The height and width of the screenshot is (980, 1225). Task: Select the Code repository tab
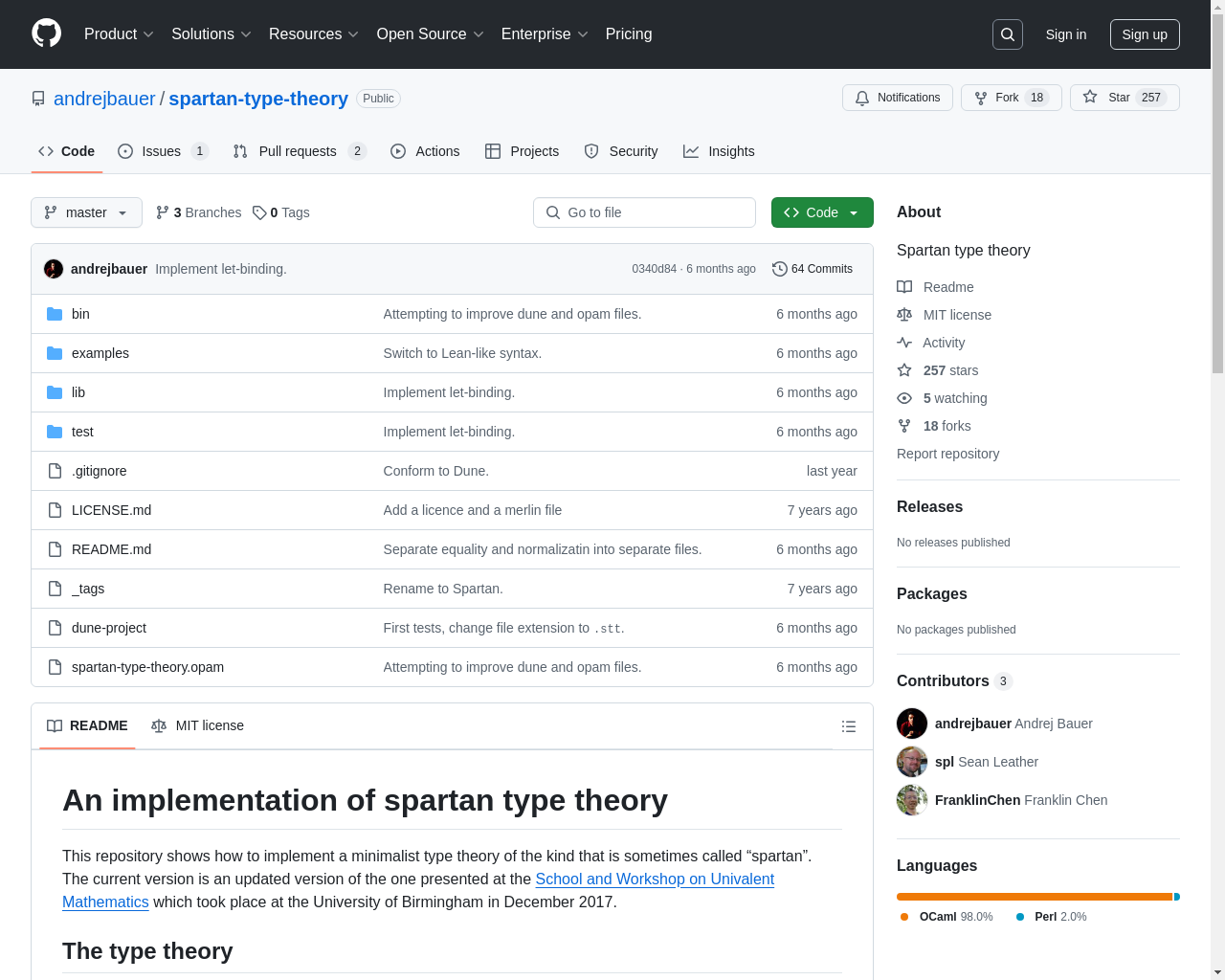click(x=66, y=151)
